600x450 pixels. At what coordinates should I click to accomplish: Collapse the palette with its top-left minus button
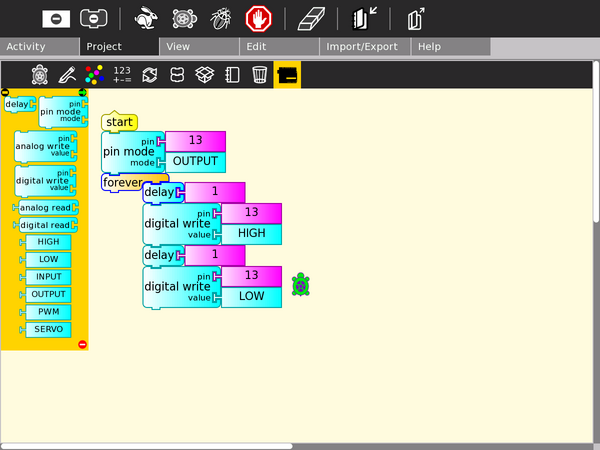coord(5,93)
